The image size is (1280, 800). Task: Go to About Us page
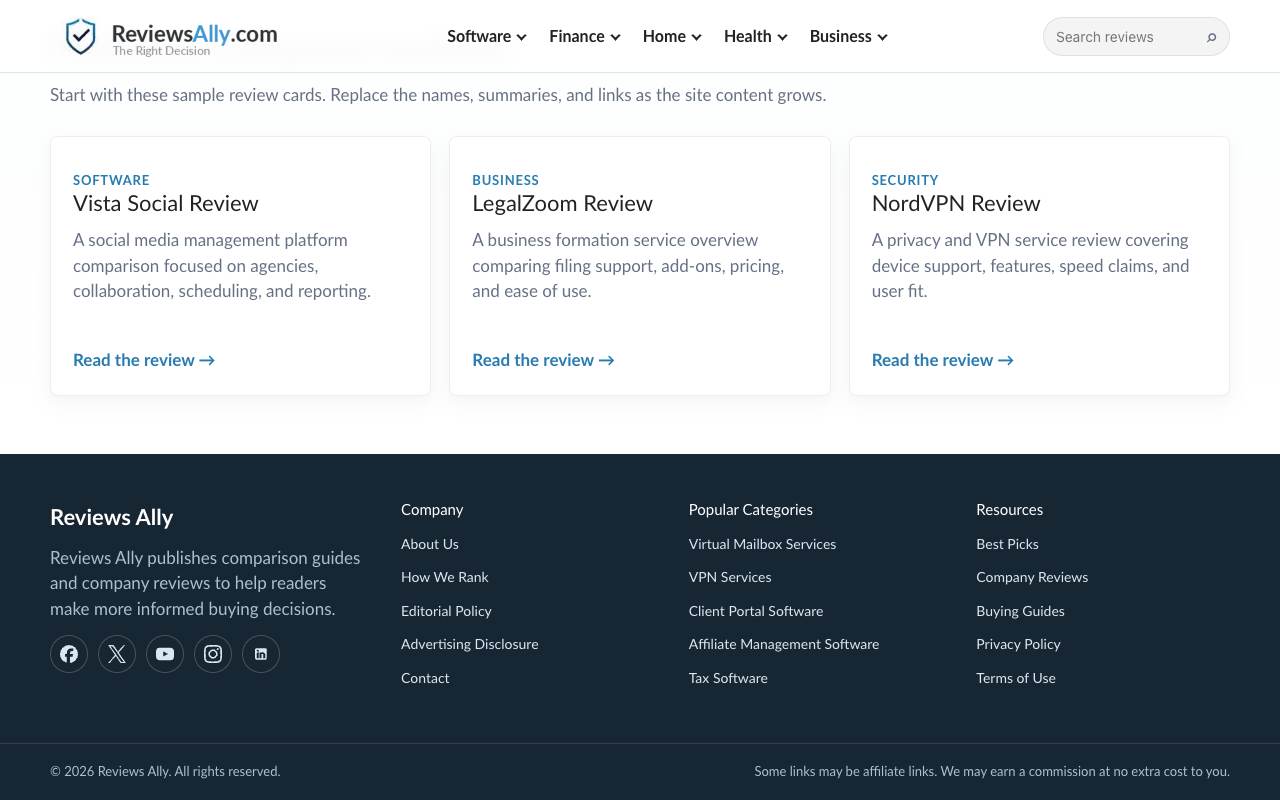pos(430,544)
